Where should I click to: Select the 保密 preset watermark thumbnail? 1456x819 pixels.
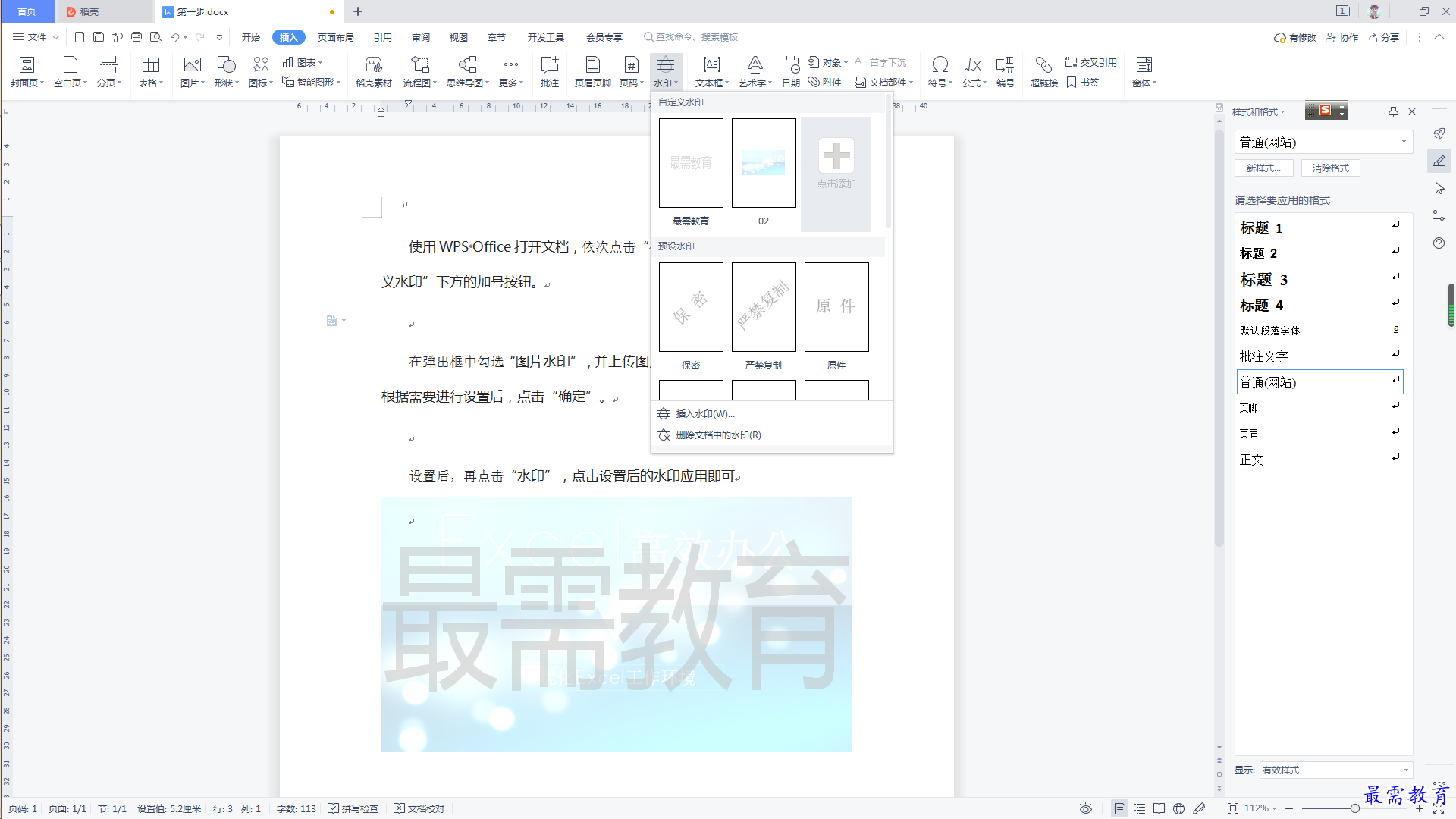point(691,307)
